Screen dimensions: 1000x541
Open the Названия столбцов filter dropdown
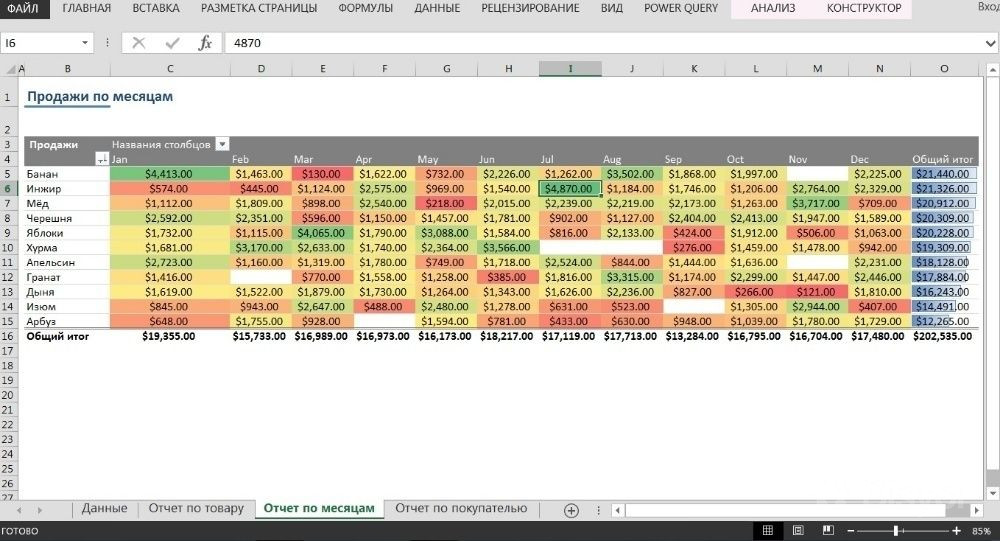tap(222, 144)
